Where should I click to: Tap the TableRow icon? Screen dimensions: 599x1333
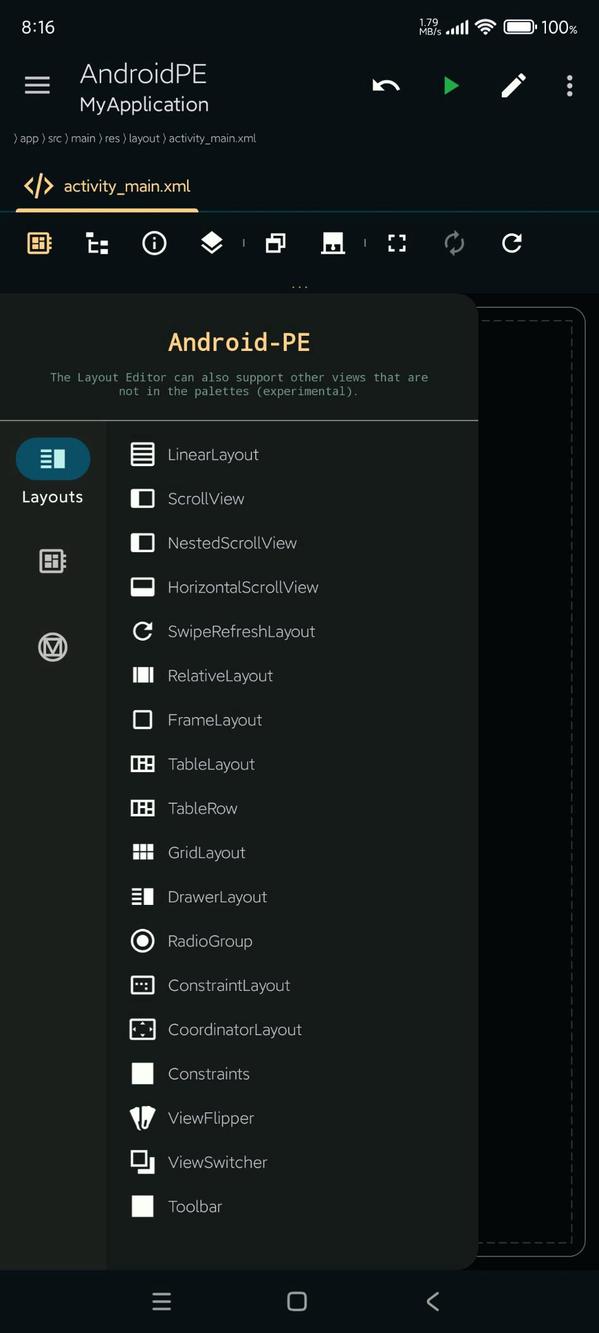point(143,808)
